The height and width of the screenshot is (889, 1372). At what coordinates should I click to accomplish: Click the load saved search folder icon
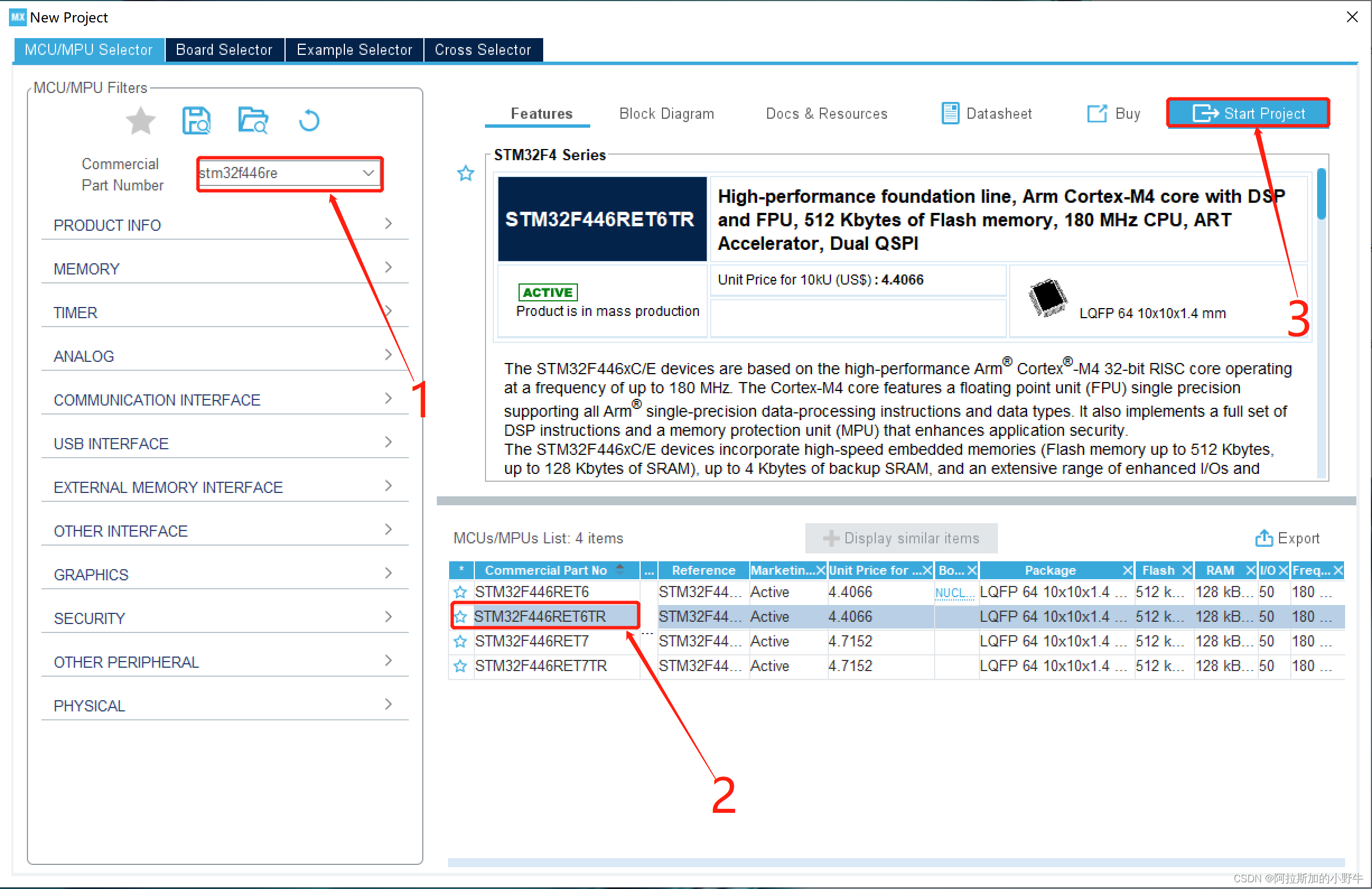253,120
